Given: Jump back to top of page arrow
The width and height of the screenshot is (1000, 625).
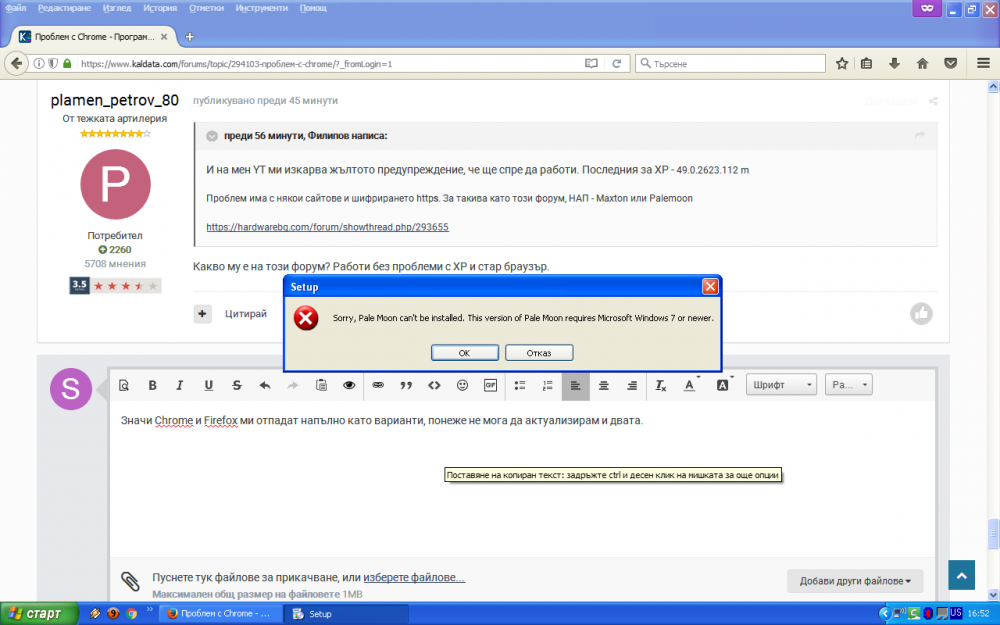Looking at the screenshot, I should click(961, 575).
